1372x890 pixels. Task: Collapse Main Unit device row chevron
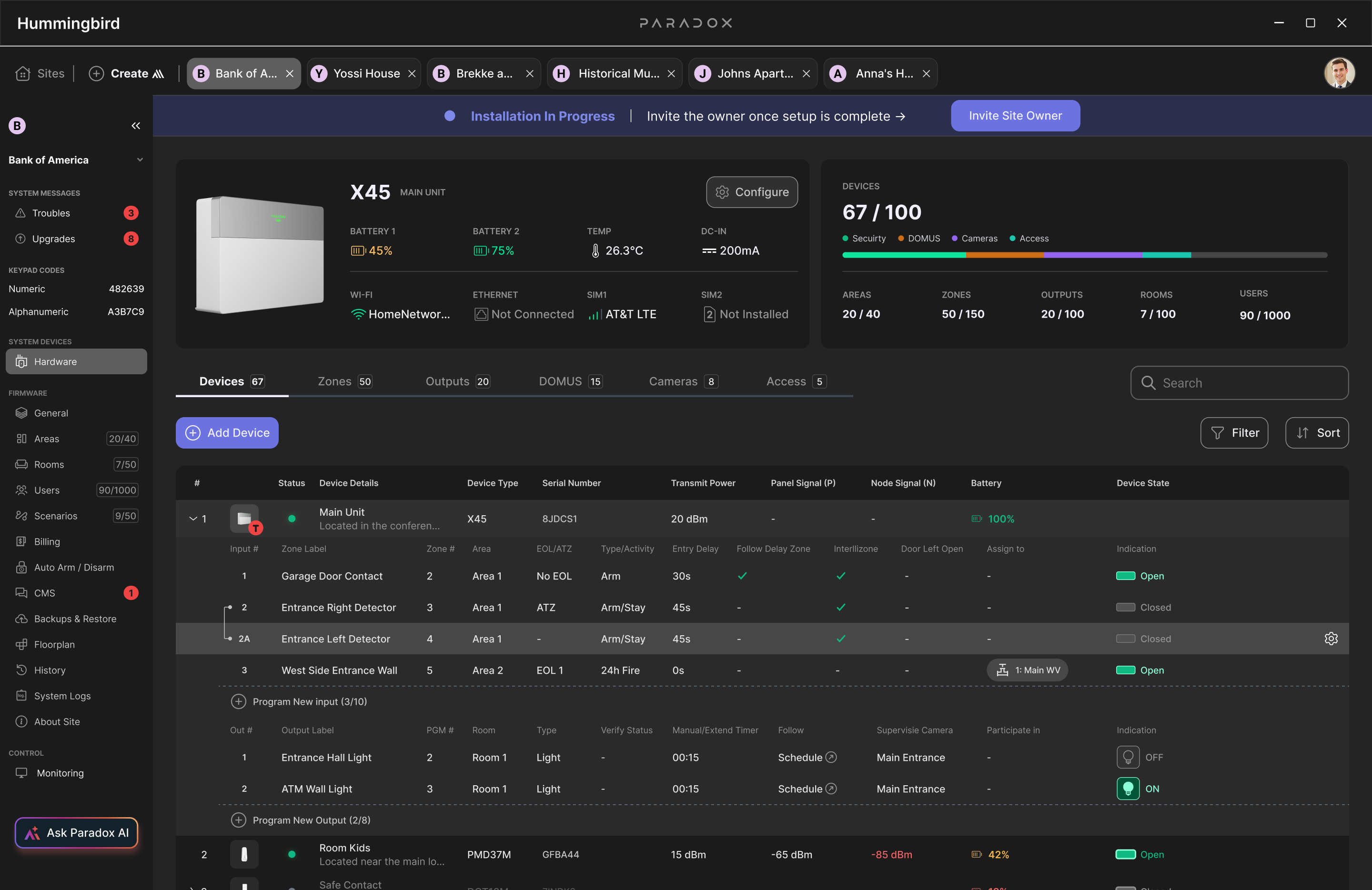point(193,519)
